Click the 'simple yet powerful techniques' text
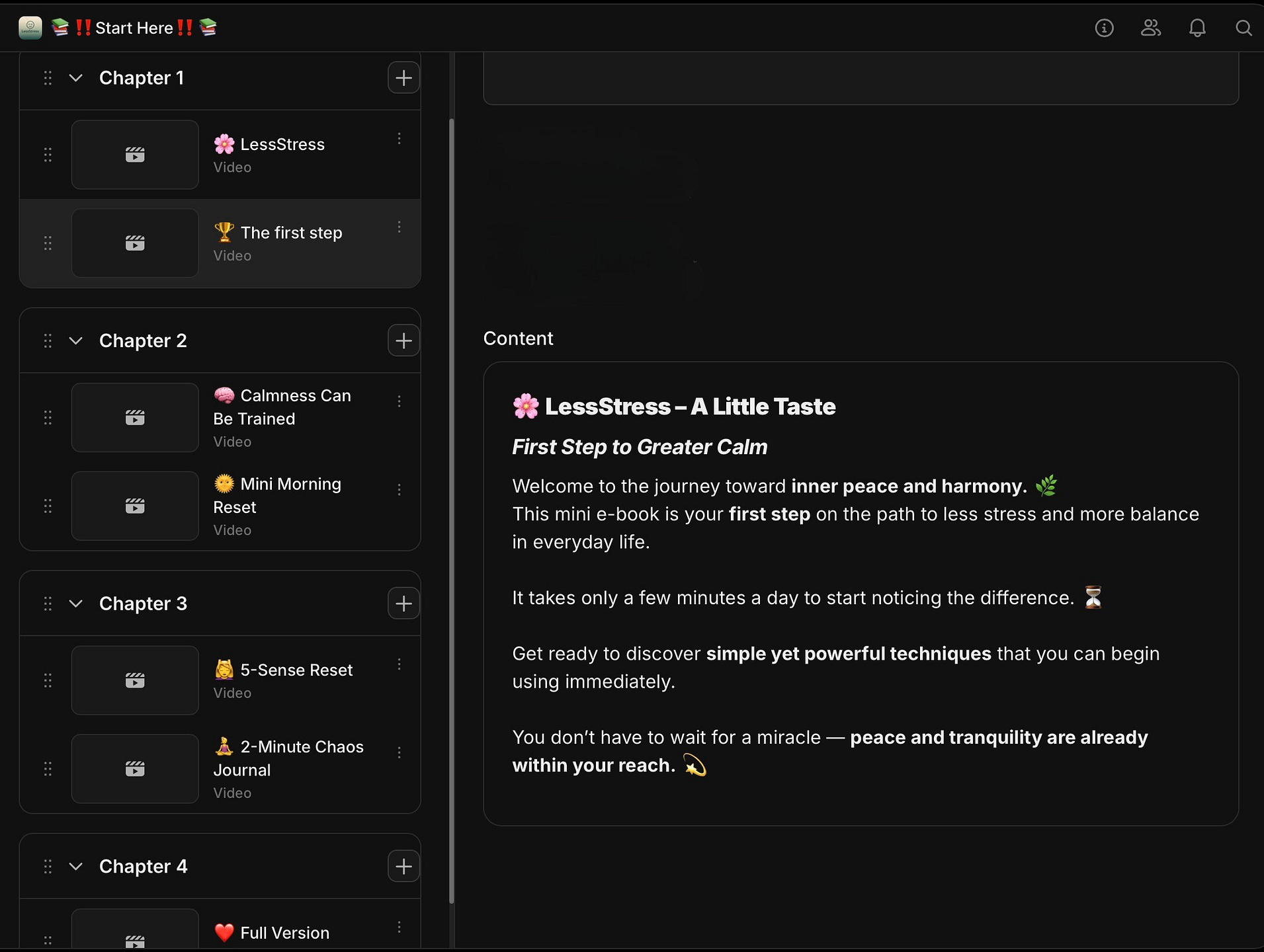This screenshot has height=952, width=1264. pyautogui.click(x=849, y=654)
